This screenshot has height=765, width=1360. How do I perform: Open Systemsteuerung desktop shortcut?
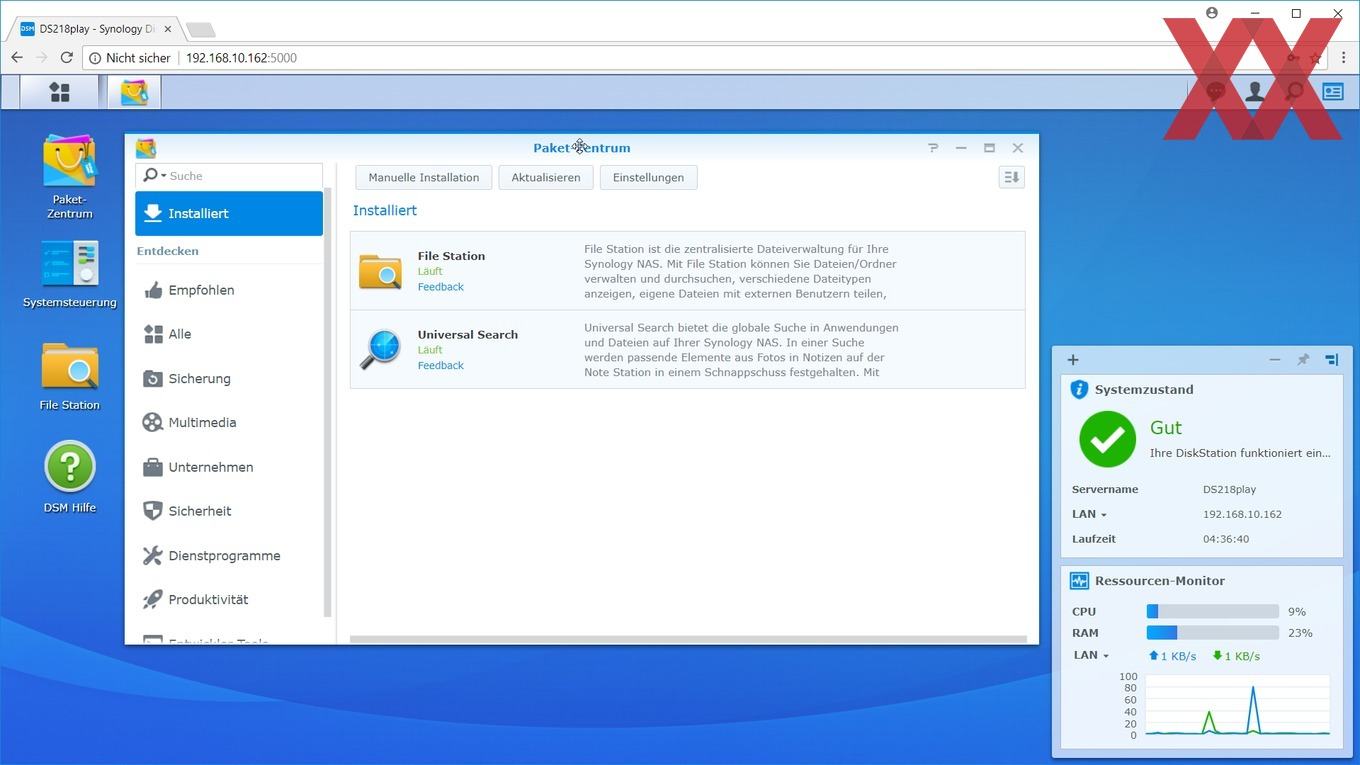pyautogui.click(x=70, y=273)
